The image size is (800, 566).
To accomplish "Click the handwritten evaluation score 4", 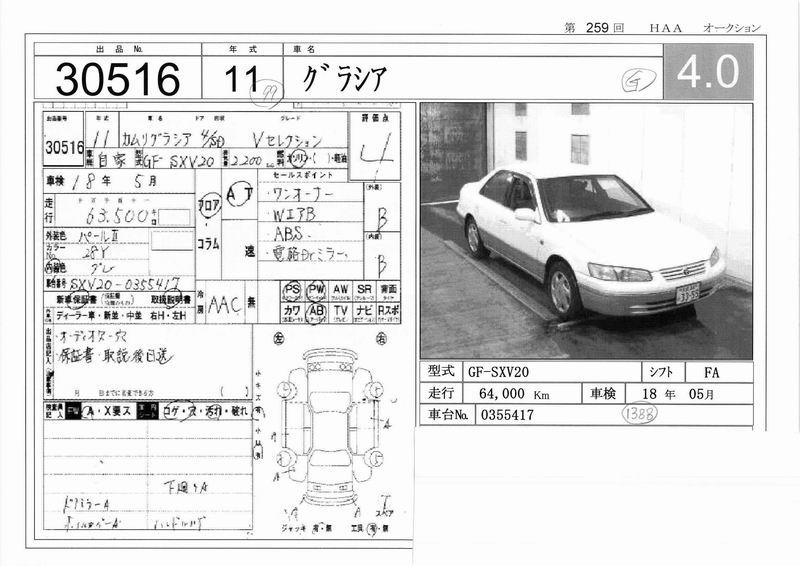I will pyautogui.click(x=377, y=152).
